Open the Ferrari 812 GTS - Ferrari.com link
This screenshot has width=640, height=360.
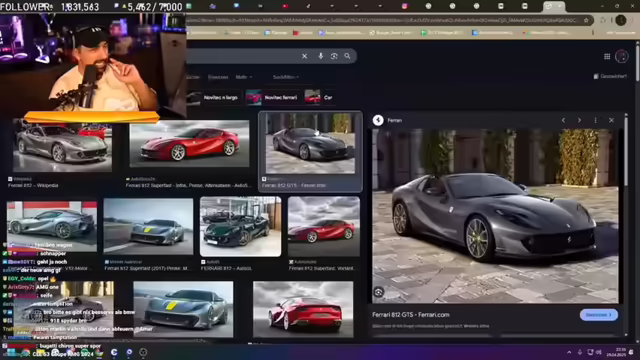[x=411, y=315]
